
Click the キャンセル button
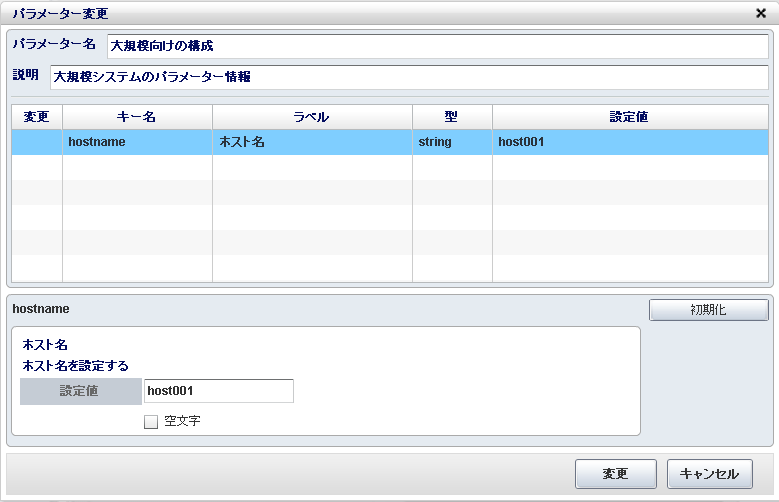click(709, 474)
